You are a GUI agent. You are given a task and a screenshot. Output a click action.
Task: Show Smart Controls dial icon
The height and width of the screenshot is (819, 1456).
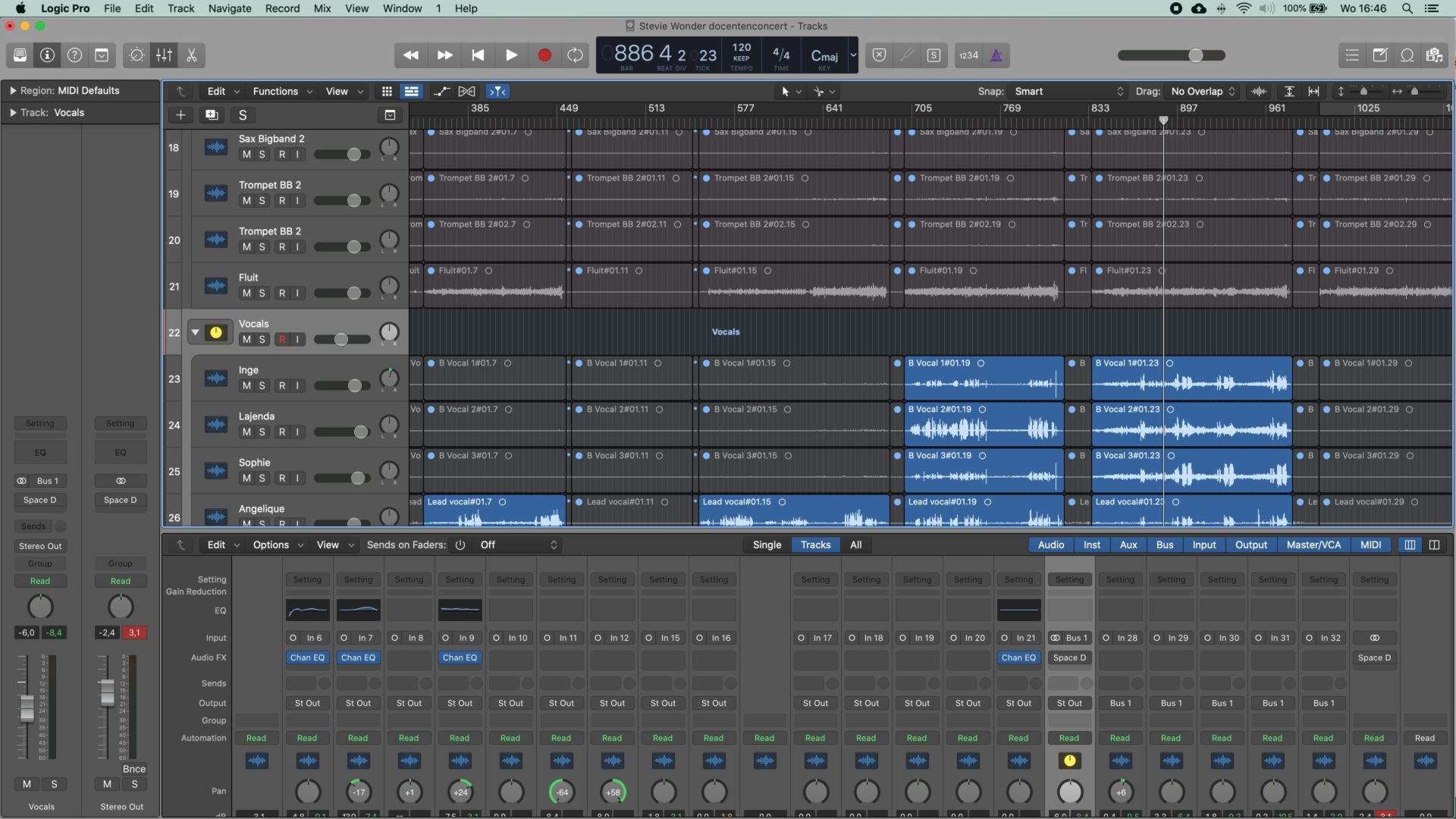136,55
